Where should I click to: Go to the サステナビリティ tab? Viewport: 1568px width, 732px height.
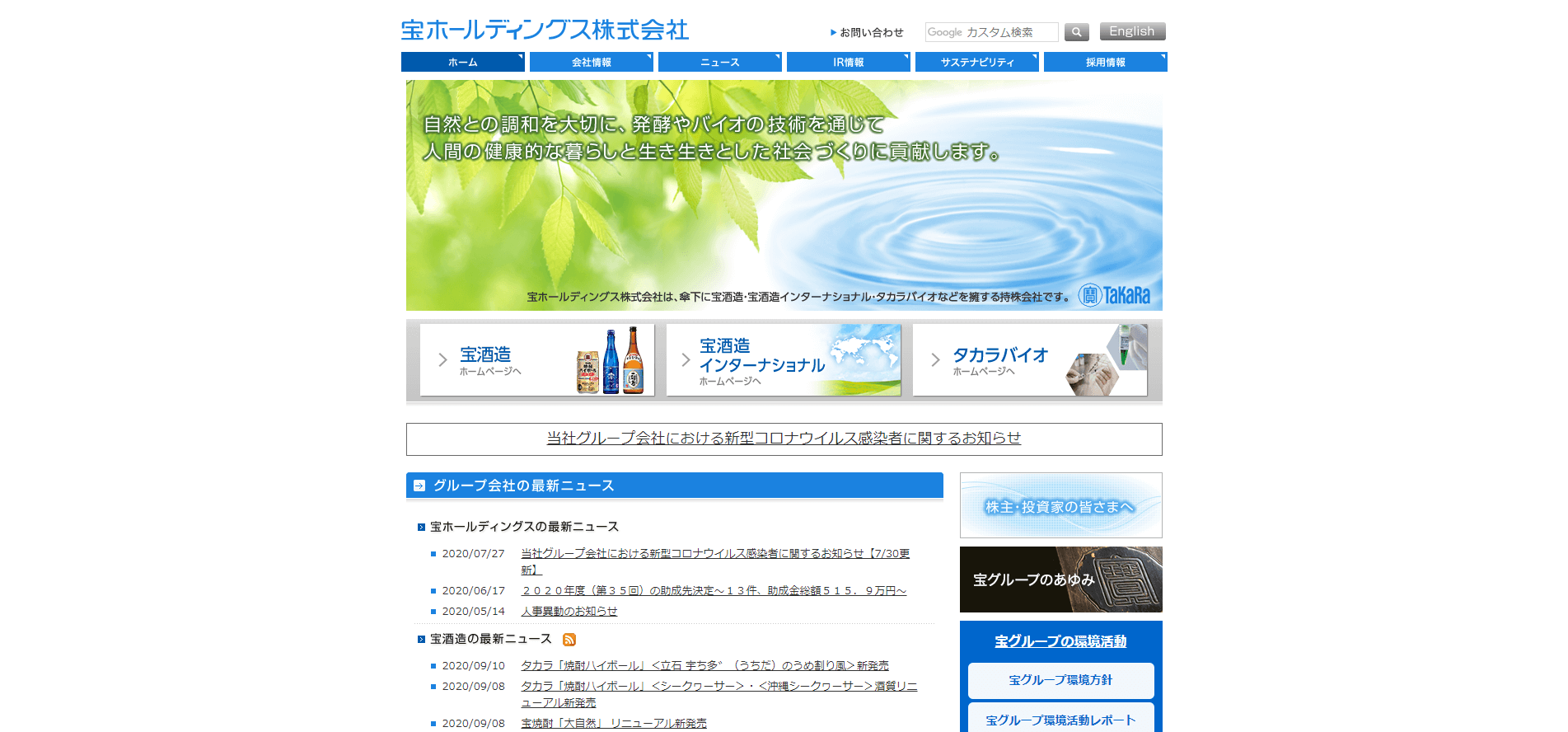[976, 63]
